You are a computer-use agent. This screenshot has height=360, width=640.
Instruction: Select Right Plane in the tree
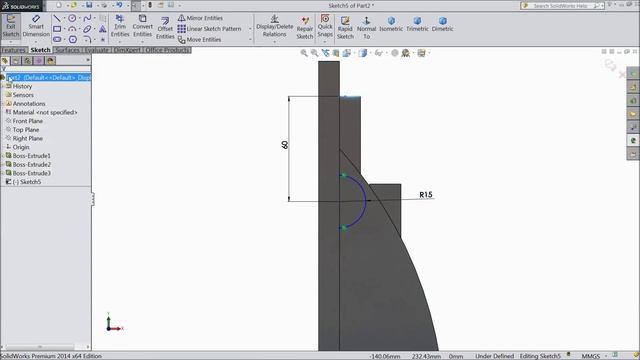coord(24,138)
